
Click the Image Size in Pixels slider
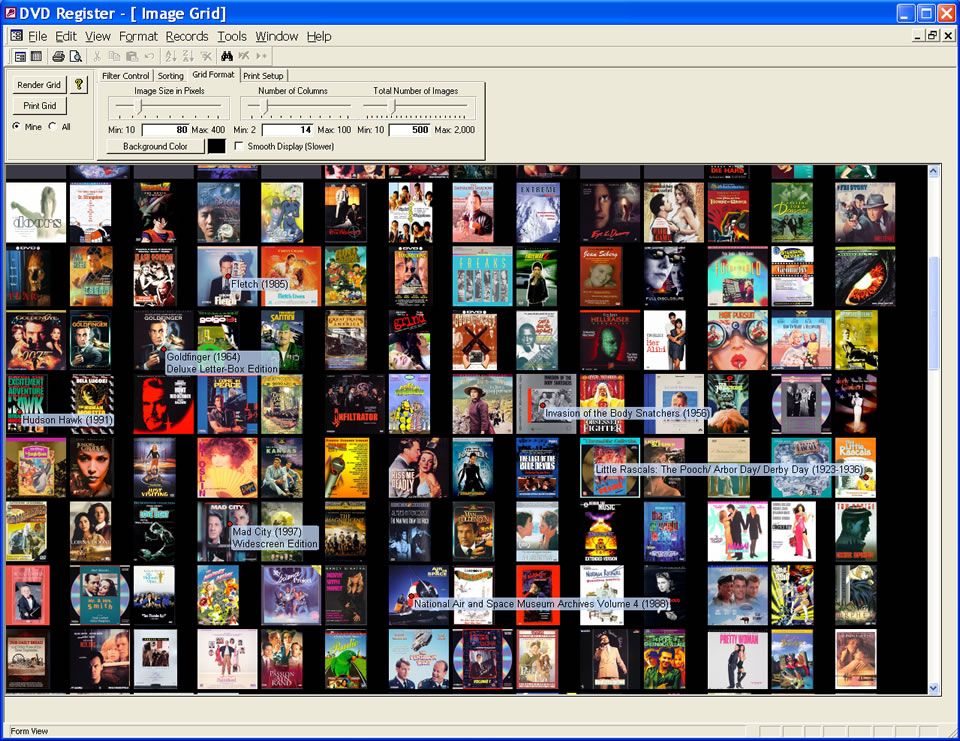coord(169,108)
